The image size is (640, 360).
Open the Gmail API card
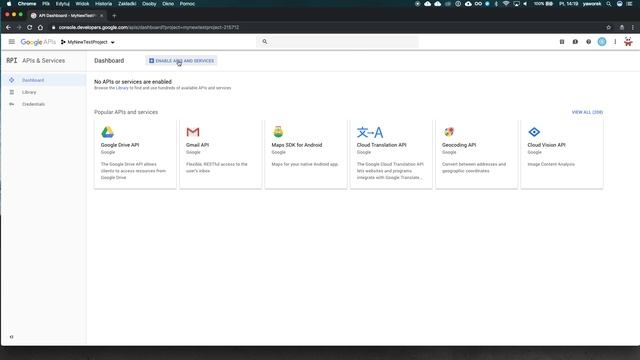click(220, 154)
